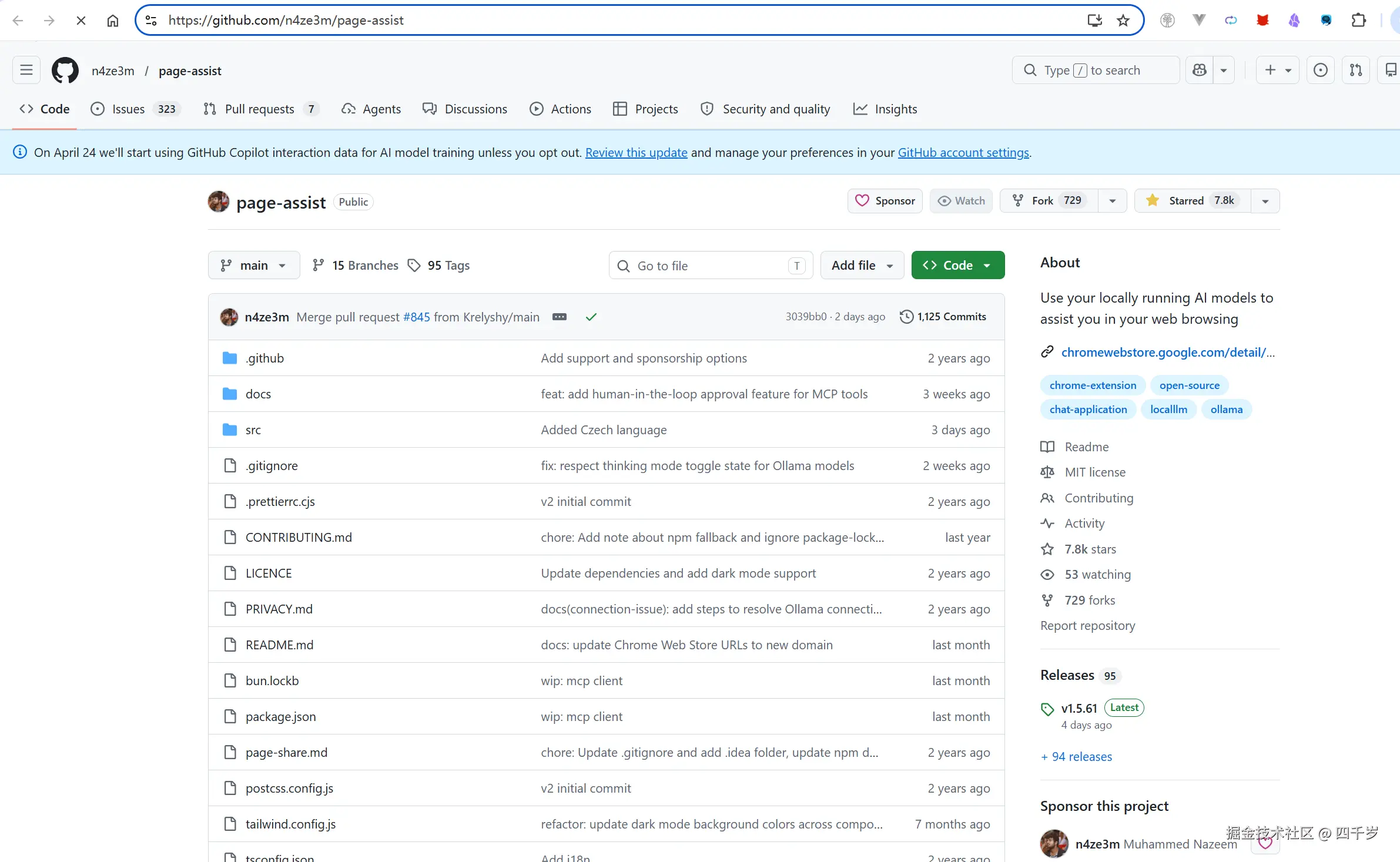The height and width of the screenshot is (862, 1400).
Task: View your pull requests icon
Action: coord(1357,70)
